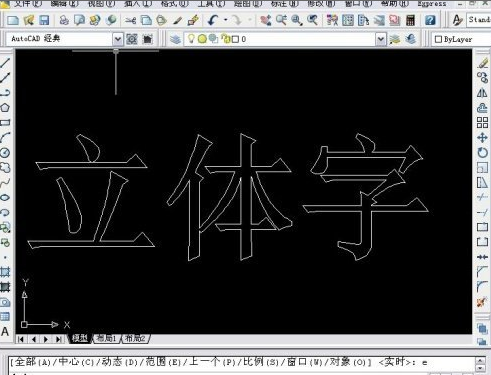
Task: Select the Multiline Text tool
Action: point(5,332)
